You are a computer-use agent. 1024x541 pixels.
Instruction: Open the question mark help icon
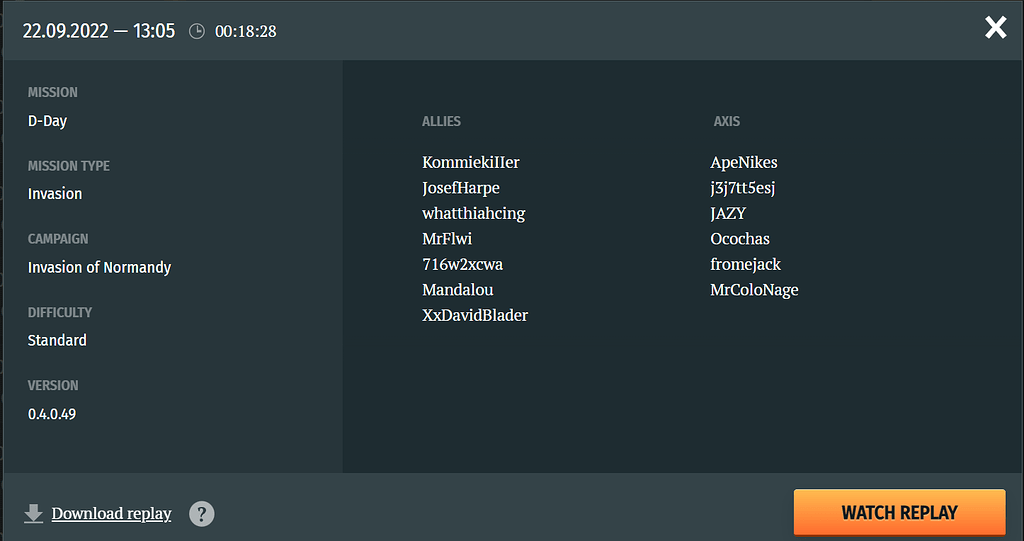point(202,514)
